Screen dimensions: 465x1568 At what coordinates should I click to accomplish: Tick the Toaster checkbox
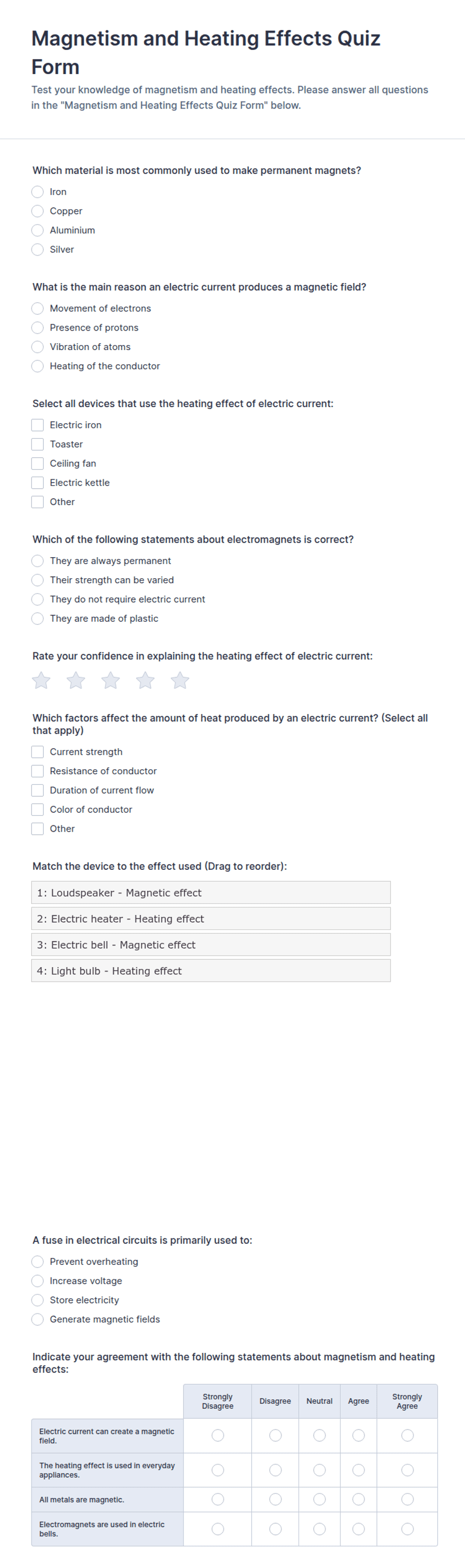37,444
